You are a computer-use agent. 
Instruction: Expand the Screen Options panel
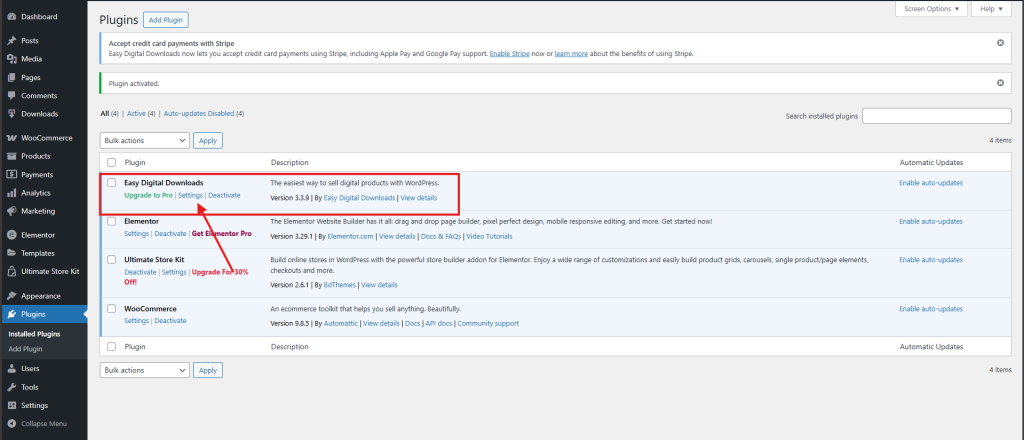coord(931,9)
